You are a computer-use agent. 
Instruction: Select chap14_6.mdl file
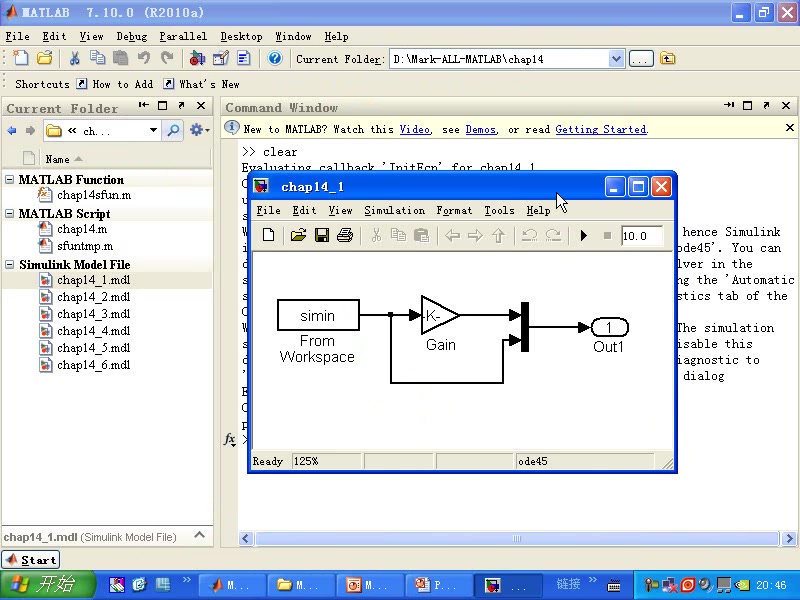[93, 365]
